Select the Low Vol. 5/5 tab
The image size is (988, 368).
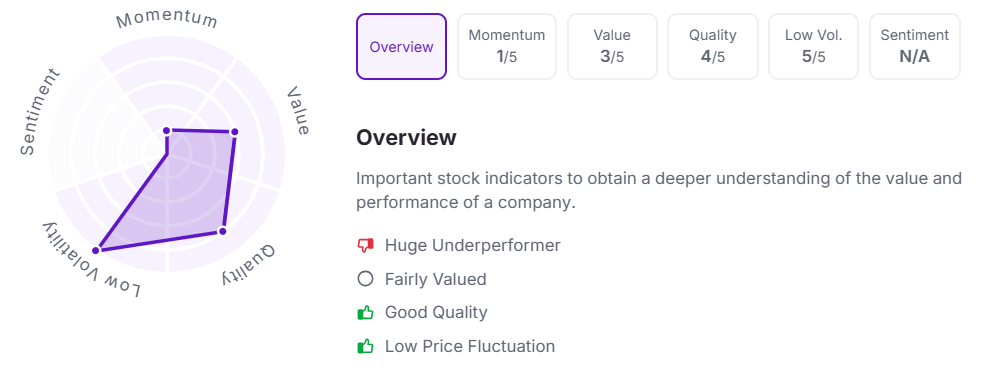coord(813,47)
